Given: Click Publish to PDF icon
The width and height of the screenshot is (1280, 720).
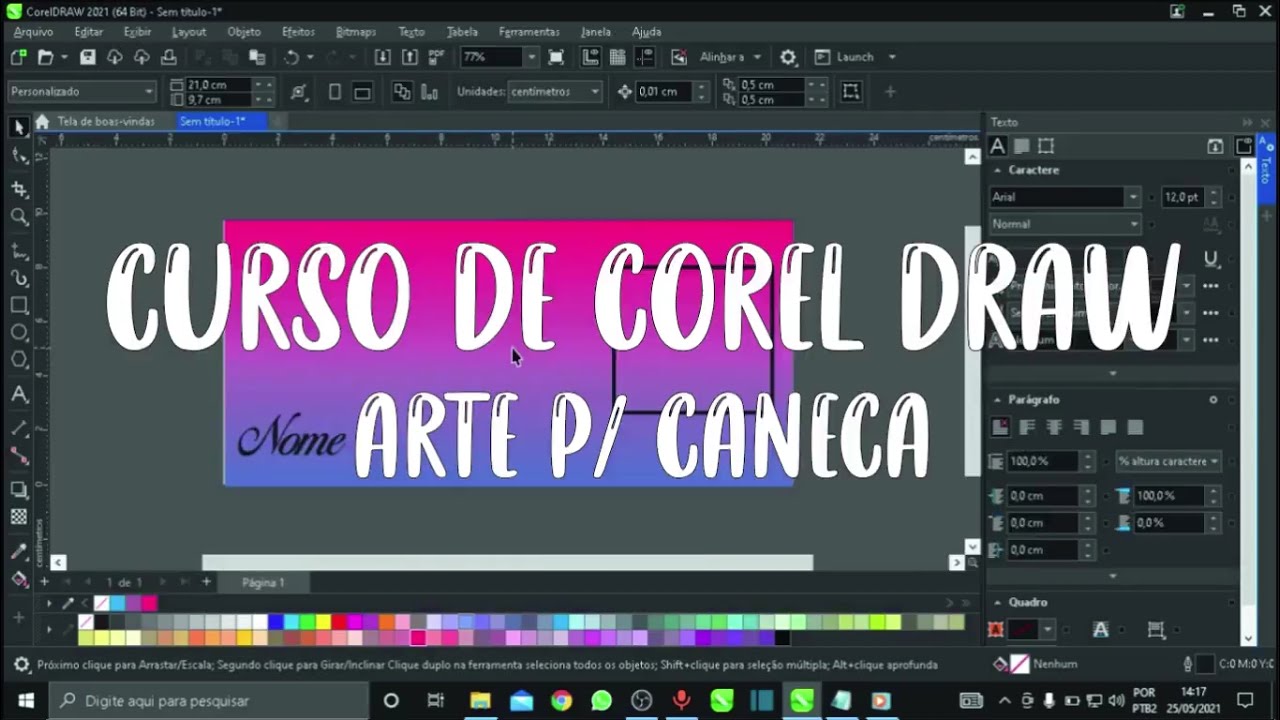Looking at the screenshot, I should pyautogui.click(x=436, y=57).
